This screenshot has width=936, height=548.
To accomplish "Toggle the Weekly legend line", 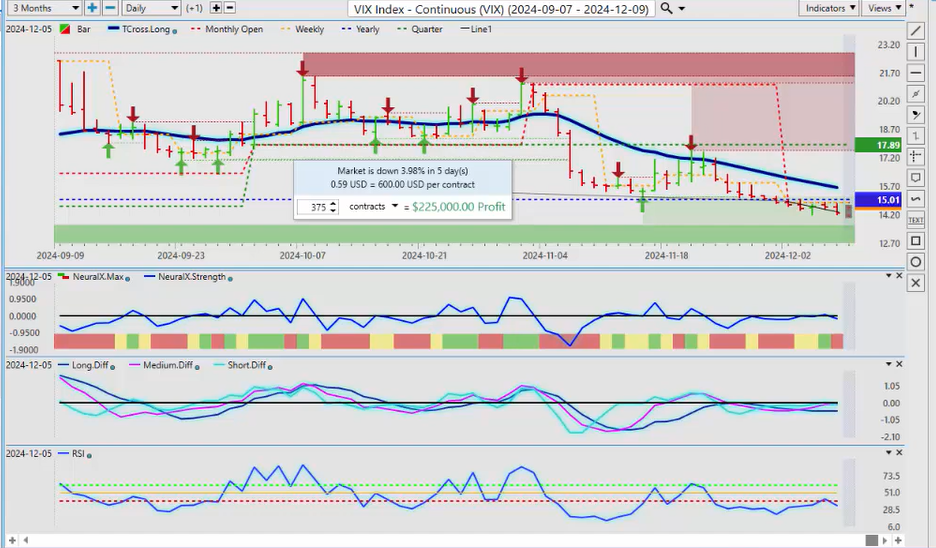I will (x=303, y=30).
